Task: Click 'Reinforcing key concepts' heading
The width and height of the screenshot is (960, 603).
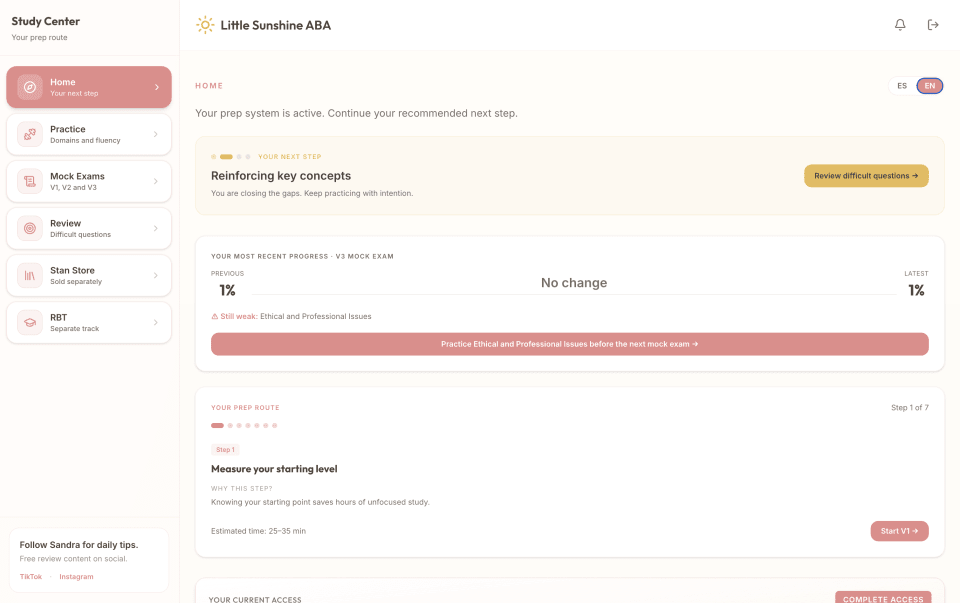Action: pos(281,176)
